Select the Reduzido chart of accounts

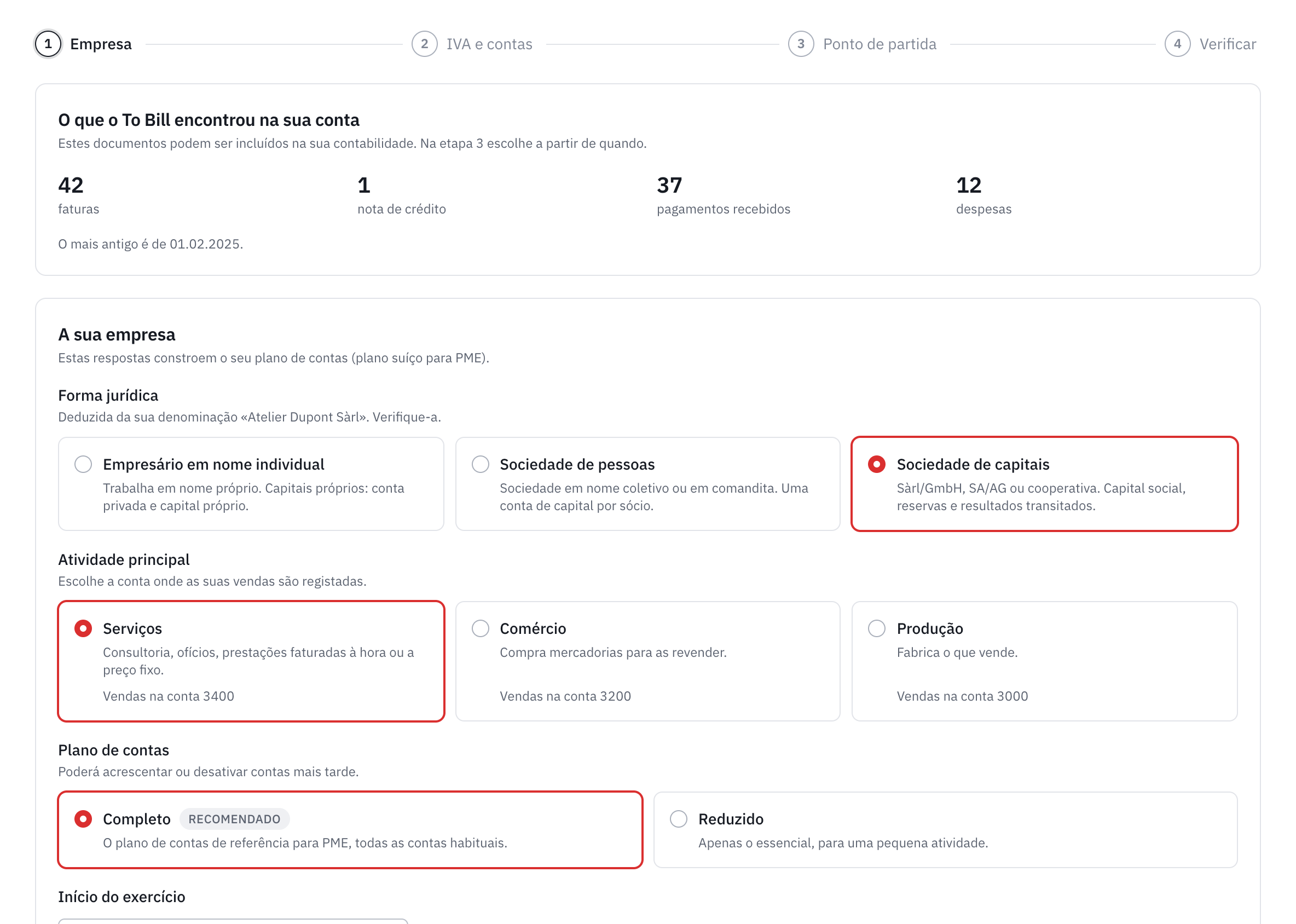click(x=946, y=829)
